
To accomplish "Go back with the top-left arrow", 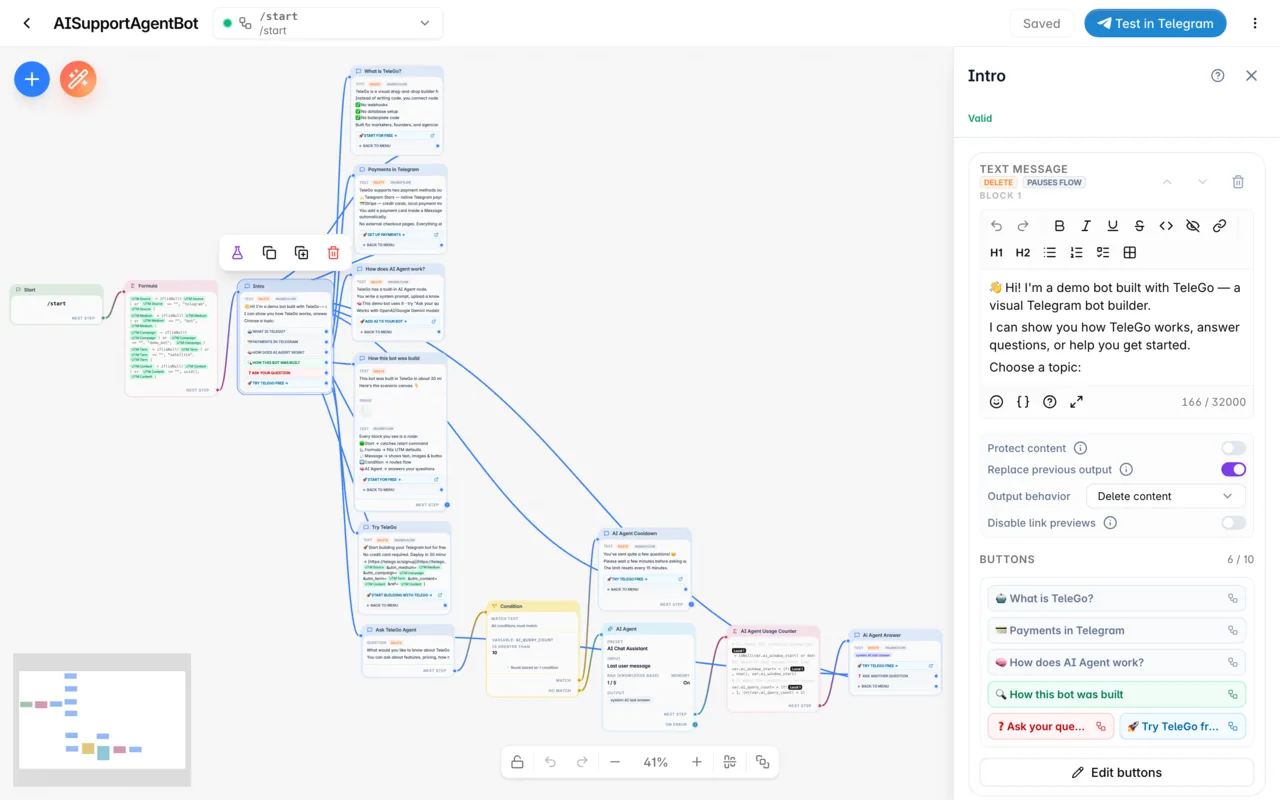I will (x=27, y=23).
